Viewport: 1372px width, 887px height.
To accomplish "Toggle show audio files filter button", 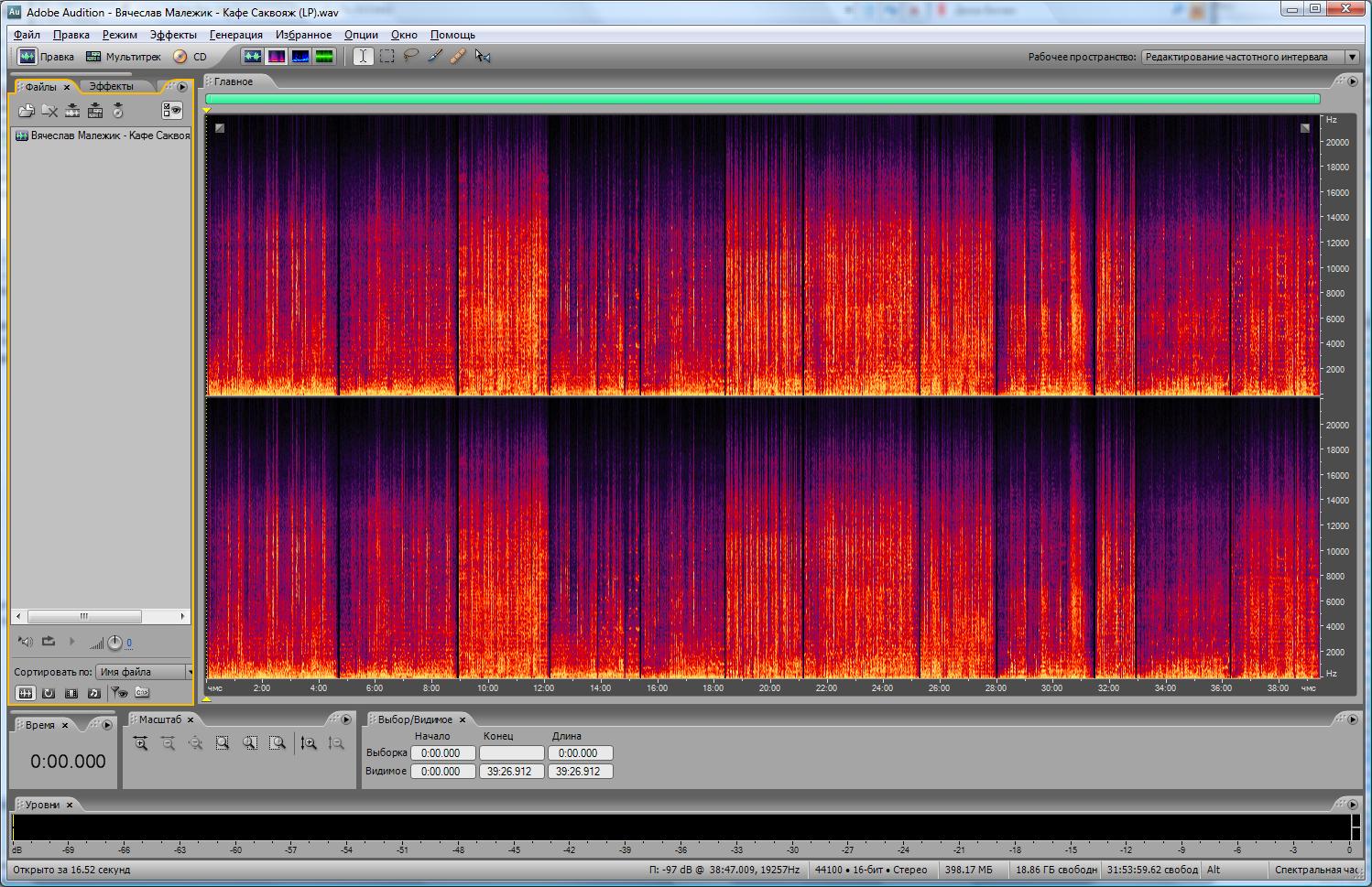I will [26, 693].
